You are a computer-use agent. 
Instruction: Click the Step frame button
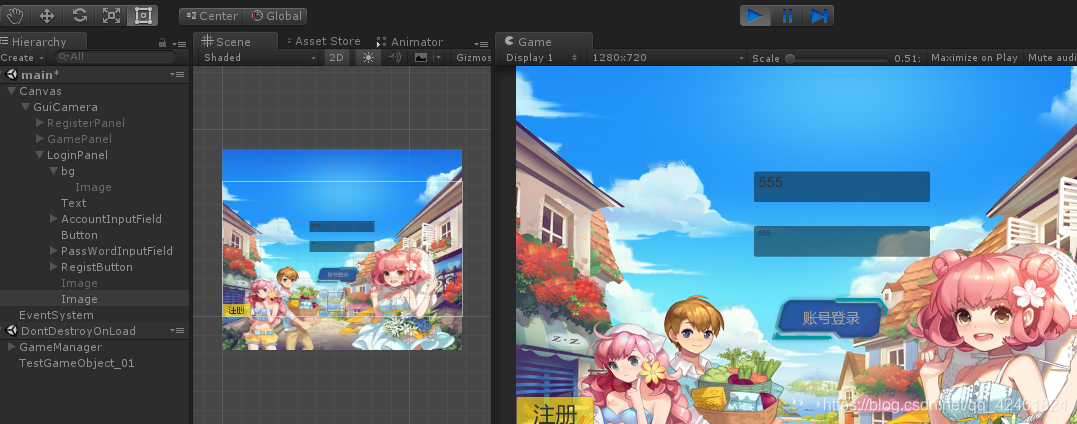[x=819, y=15]
